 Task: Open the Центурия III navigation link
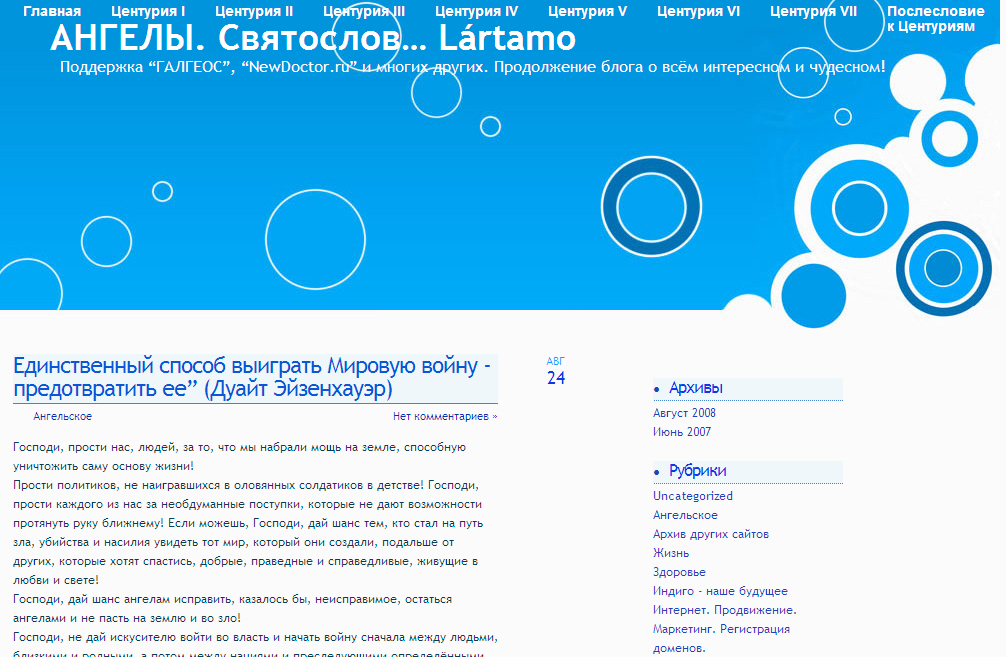[364, 12]
